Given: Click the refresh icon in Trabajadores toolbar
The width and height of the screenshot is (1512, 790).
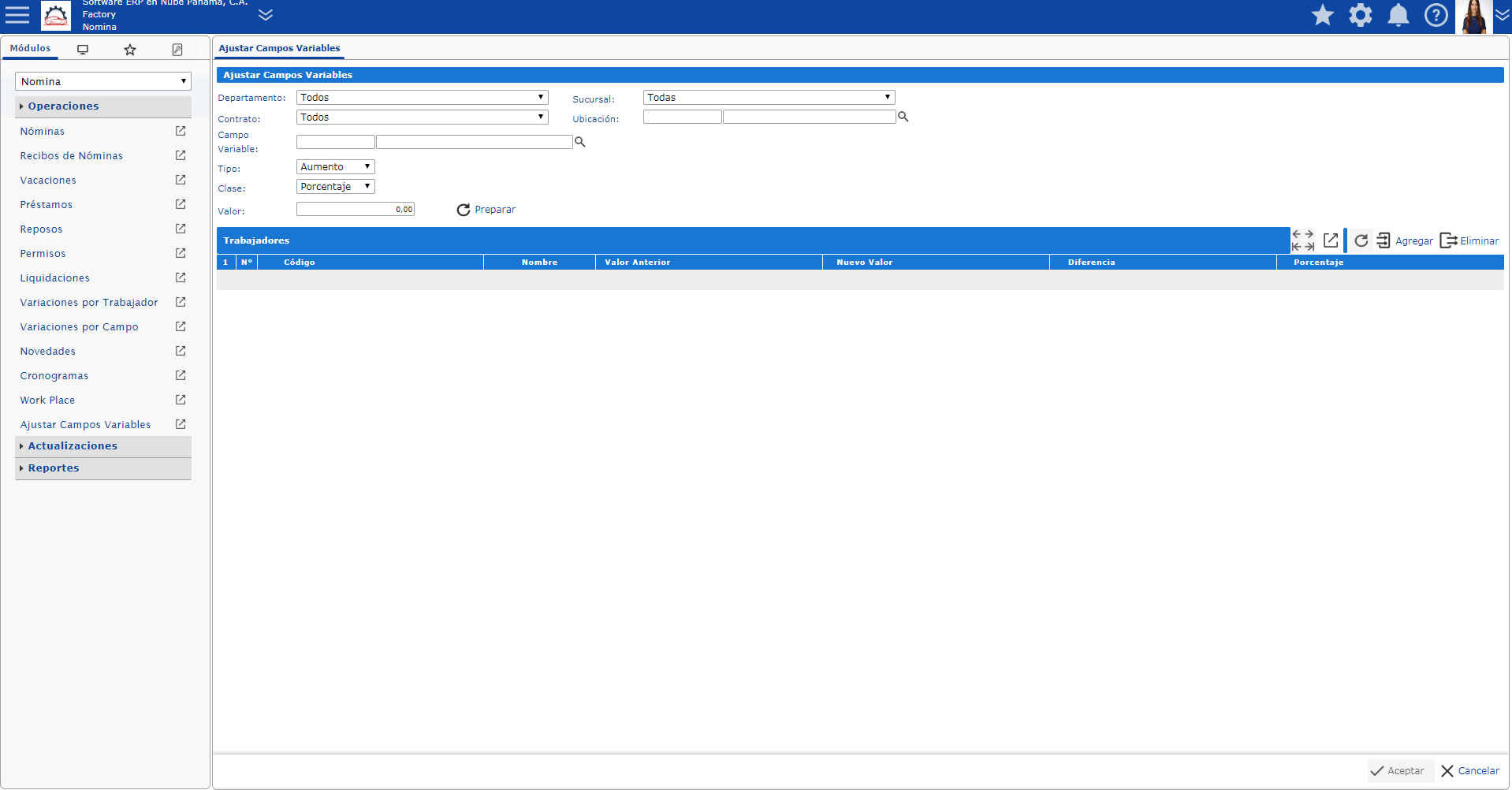Looking at the screenshot, I should (x=1361, y=240).
